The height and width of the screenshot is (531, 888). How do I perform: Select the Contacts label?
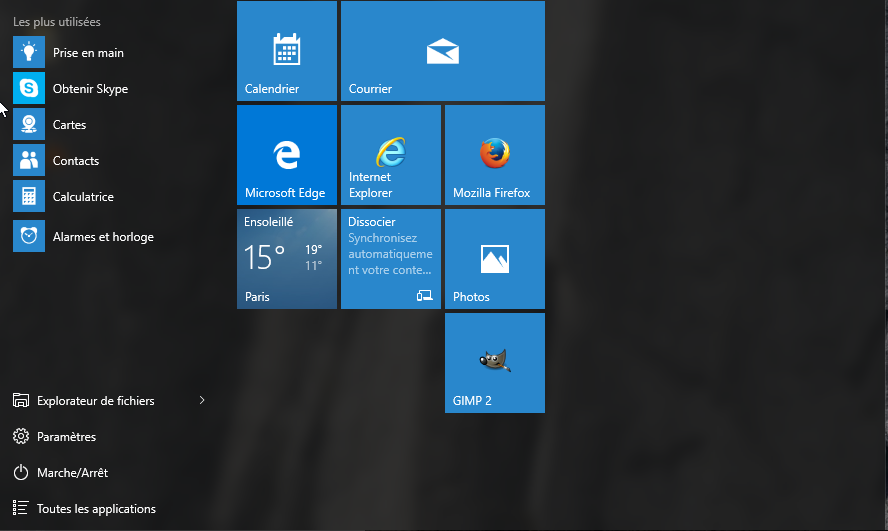[76, 161]
